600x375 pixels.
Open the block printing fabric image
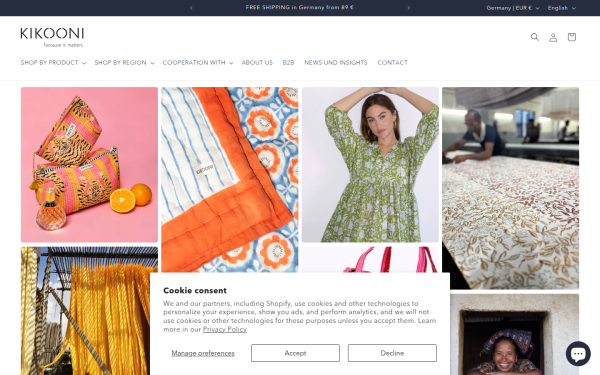510,188
